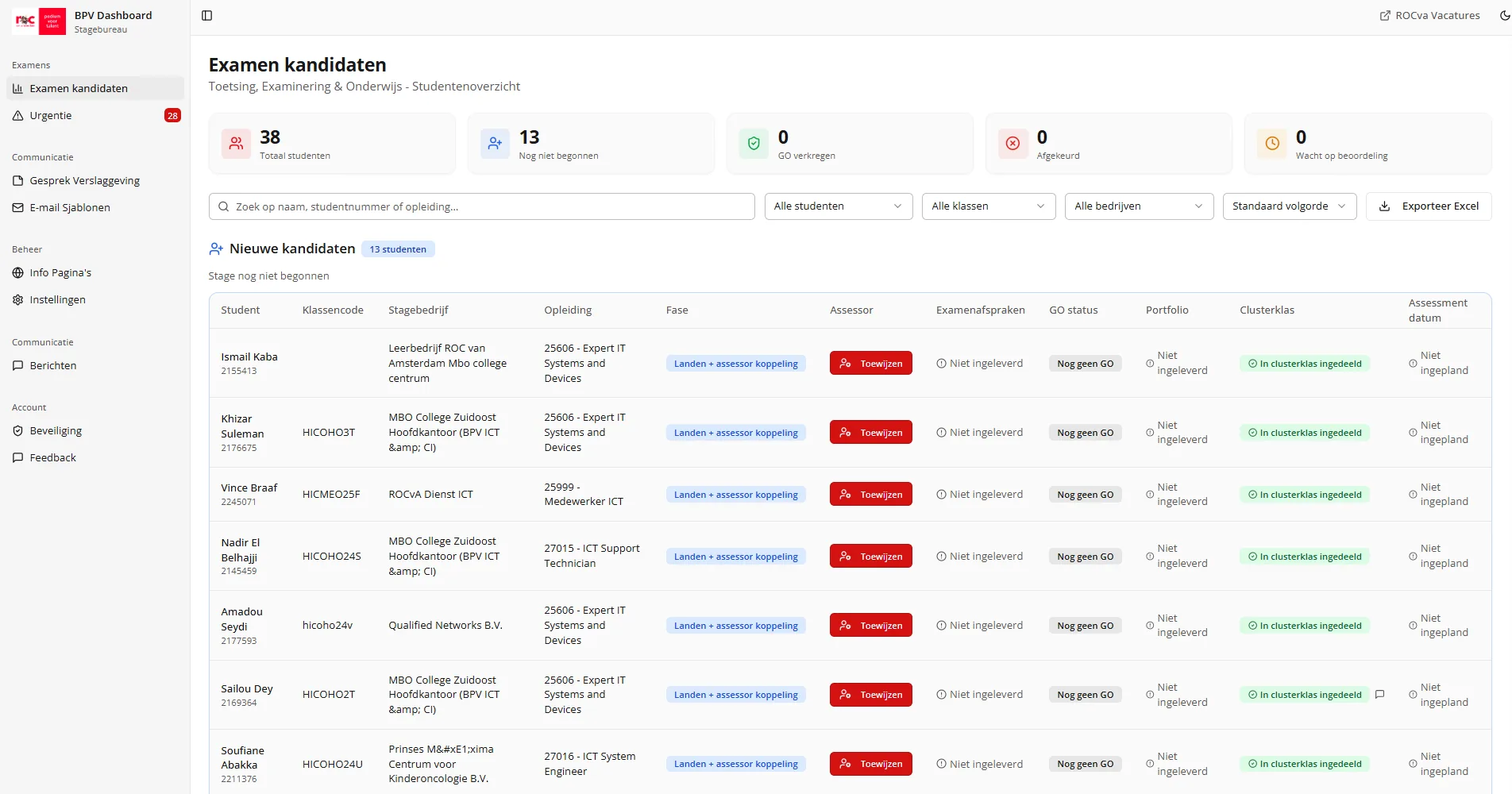Click the Instellingen gear icon
The width and height of the screenshot is (1512, 794).
point(18,300)
